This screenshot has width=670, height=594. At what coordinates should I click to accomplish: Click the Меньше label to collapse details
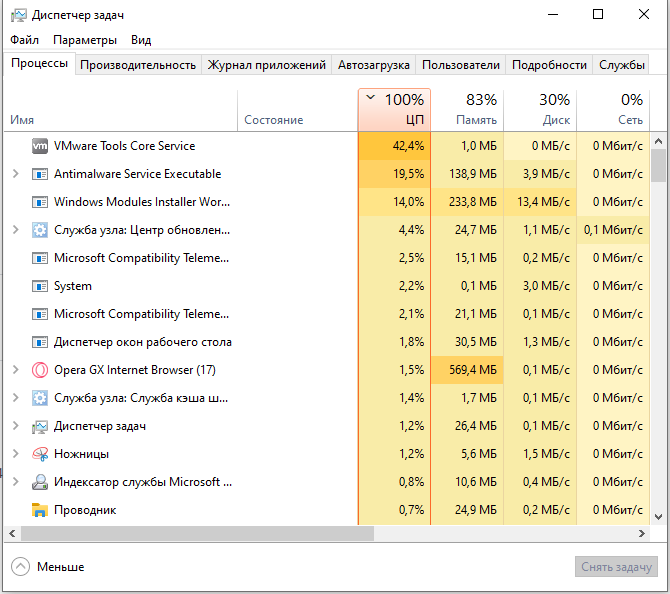[61, 567]
